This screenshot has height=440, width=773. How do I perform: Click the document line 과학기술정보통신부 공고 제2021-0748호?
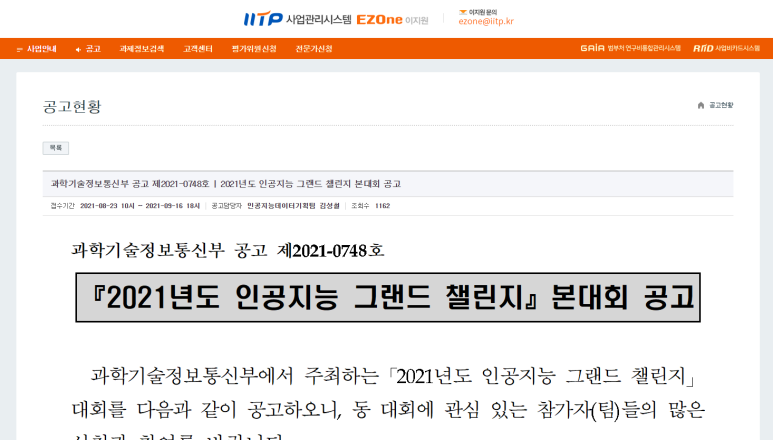point(228,250)
